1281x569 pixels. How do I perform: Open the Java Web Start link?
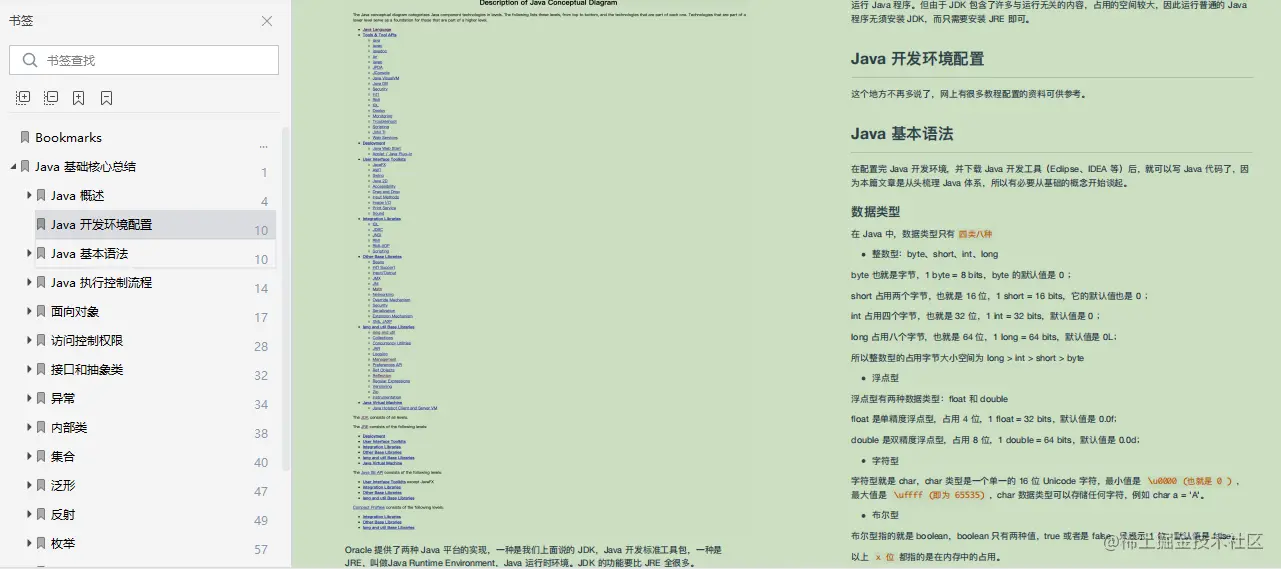coord(385,148)
